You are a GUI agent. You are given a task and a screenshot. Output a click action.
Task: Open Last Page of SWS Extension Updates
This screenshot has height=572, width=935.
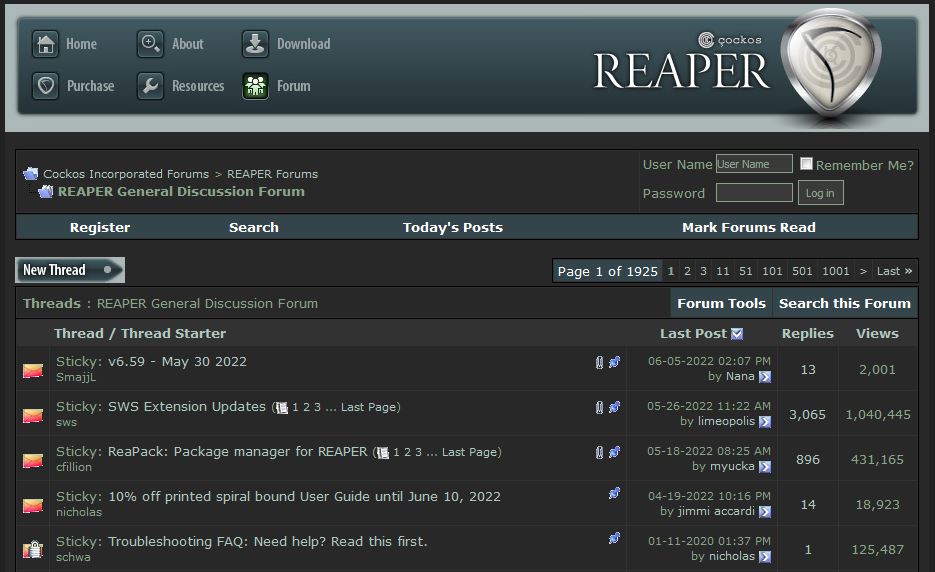click(x=369, y=407)
